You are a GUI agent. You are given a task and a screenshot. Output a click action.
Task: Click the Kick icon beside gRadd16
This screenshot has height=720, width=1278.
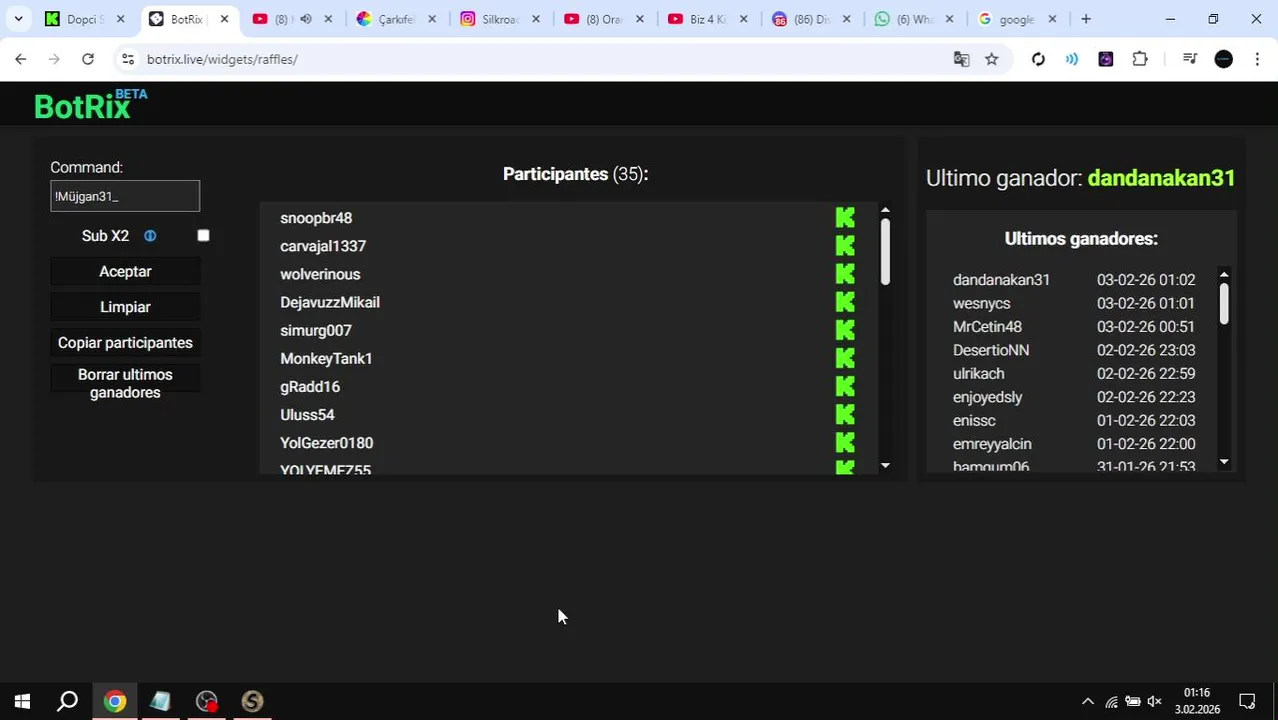[x=845, y=385]
